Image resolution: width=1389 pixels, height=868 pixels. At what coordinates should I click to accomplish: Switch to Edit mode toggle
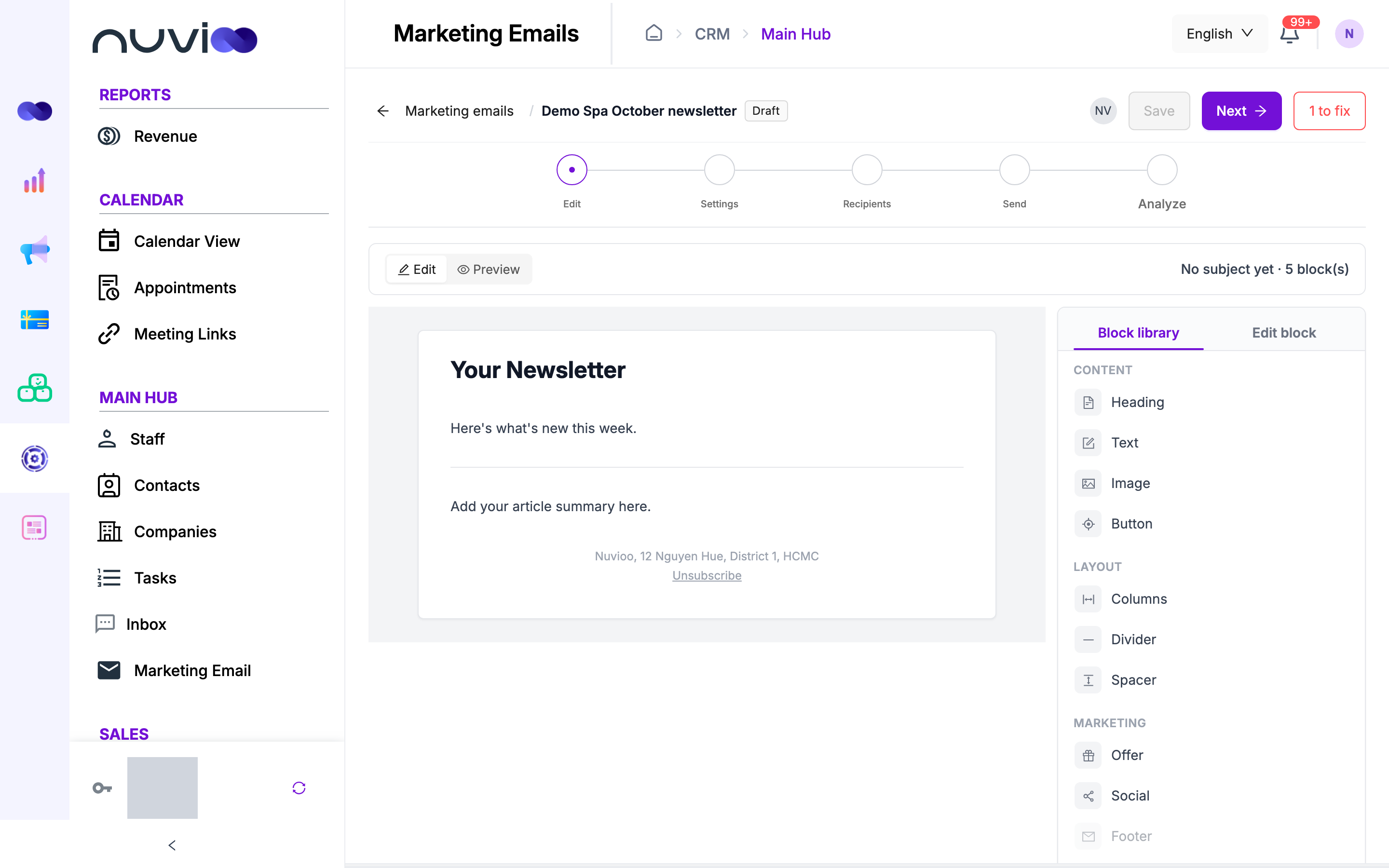point(417,269)
